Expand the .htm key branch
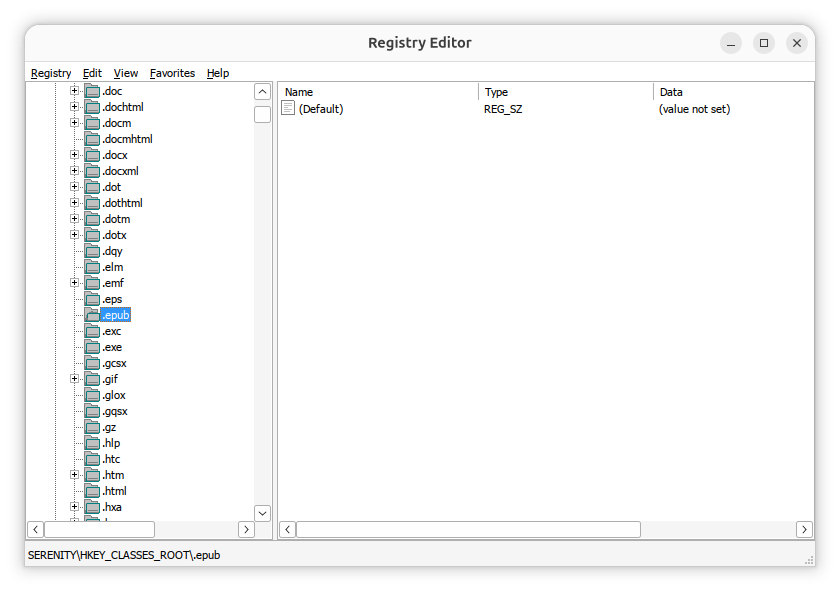Viewport: 840px width, 591px height. coord(74,475)
